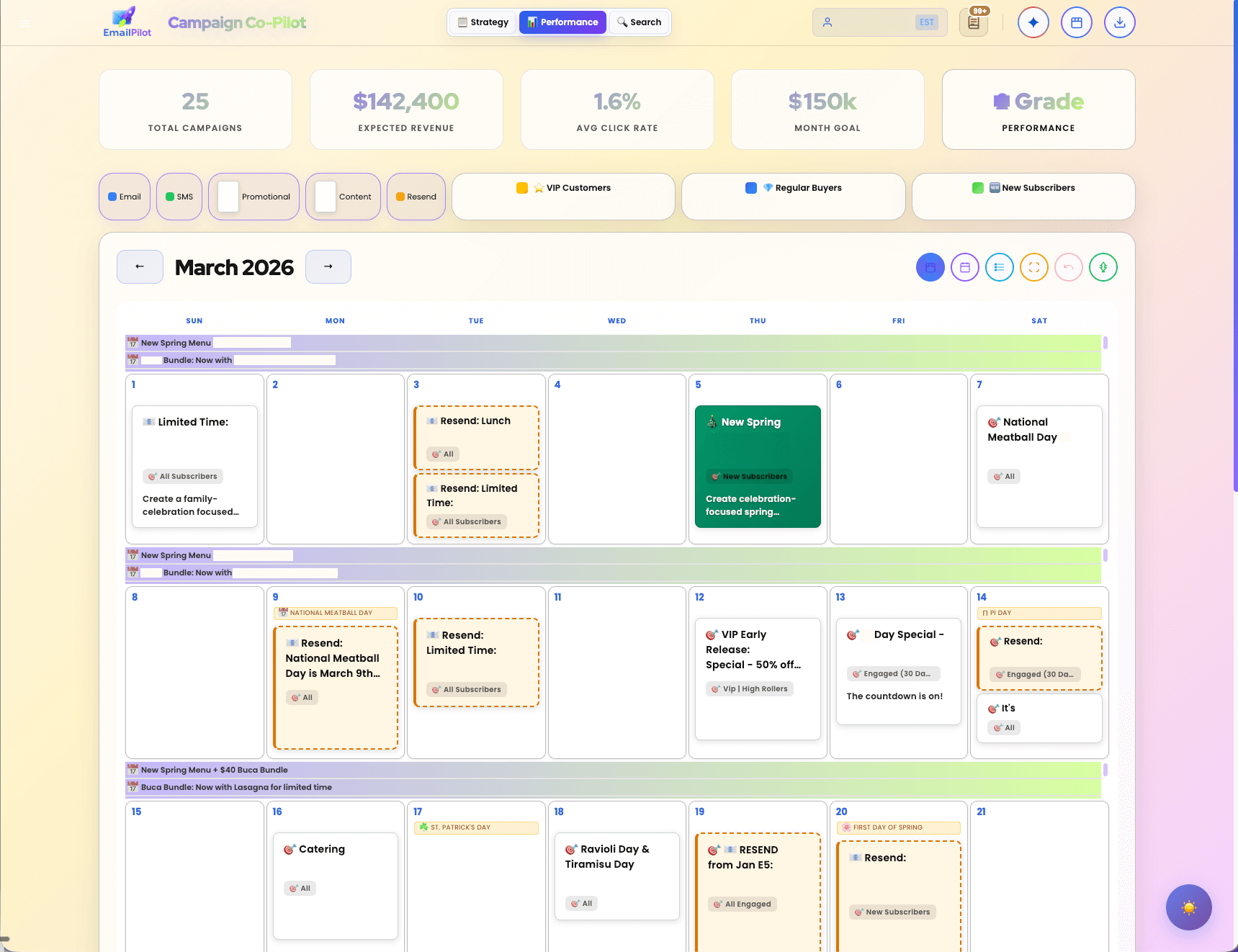
Task: Select the green sort-order icon
Action: pos(1103,267)
